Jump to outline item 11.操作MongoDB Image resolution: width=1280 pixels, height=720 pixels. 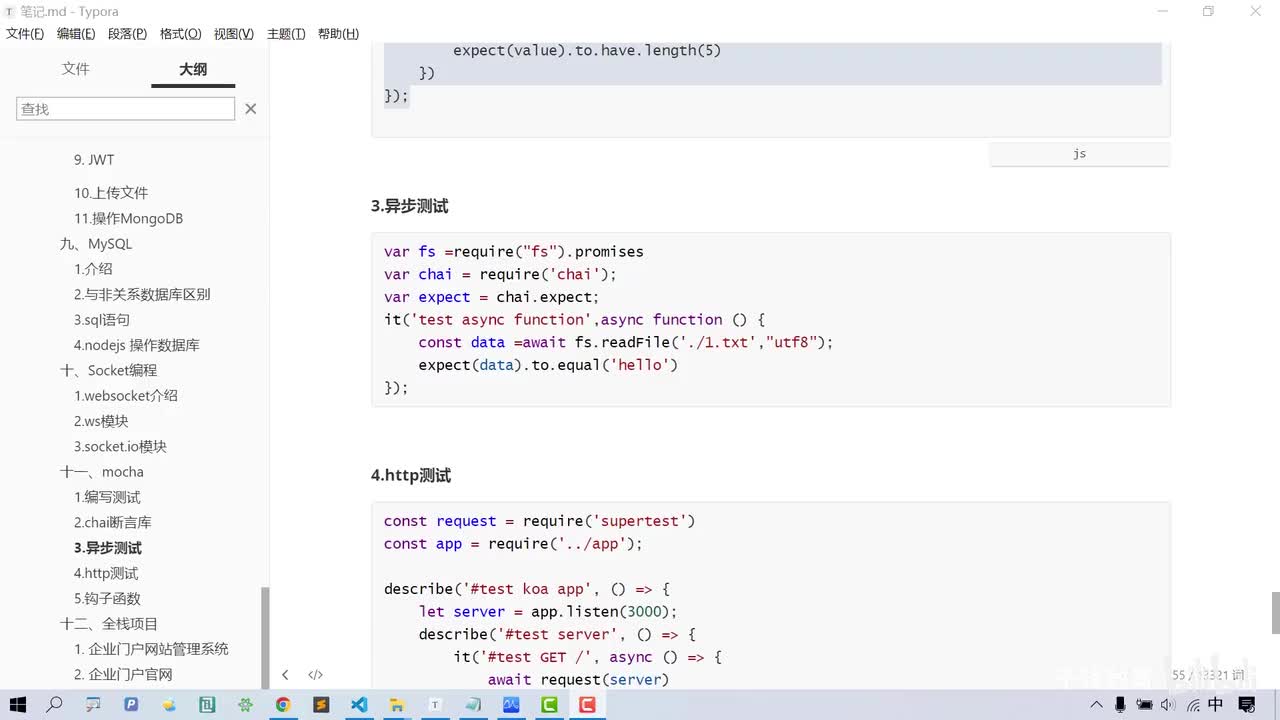pos(128,219)
